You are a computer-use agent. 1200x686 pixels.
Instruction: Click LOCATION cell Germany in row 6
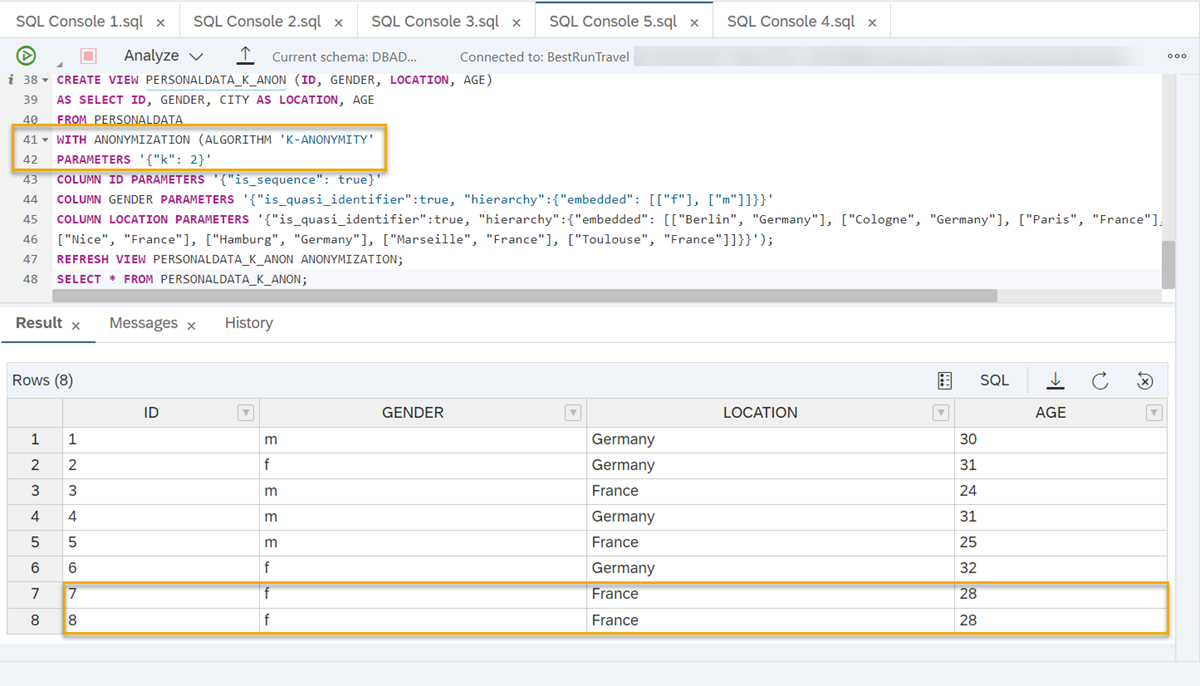point(770,568)
